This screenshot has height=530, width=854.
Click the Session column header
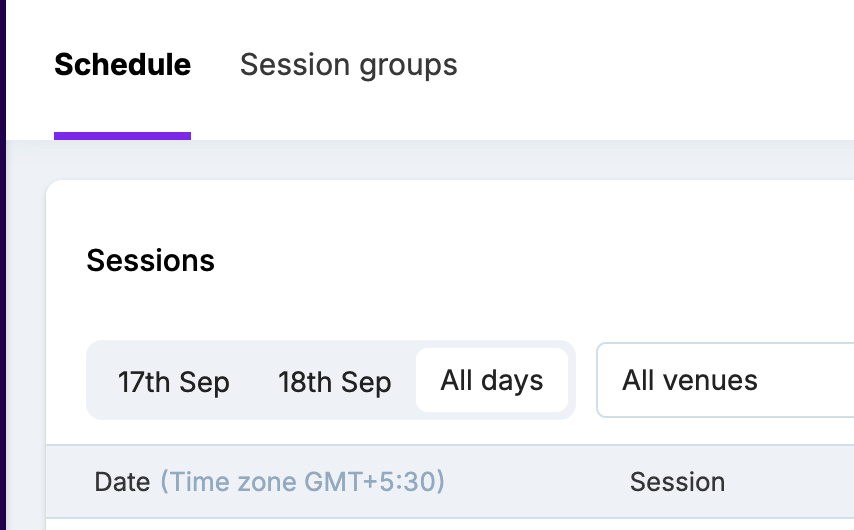pyautogui.click(x=677, y=482)
